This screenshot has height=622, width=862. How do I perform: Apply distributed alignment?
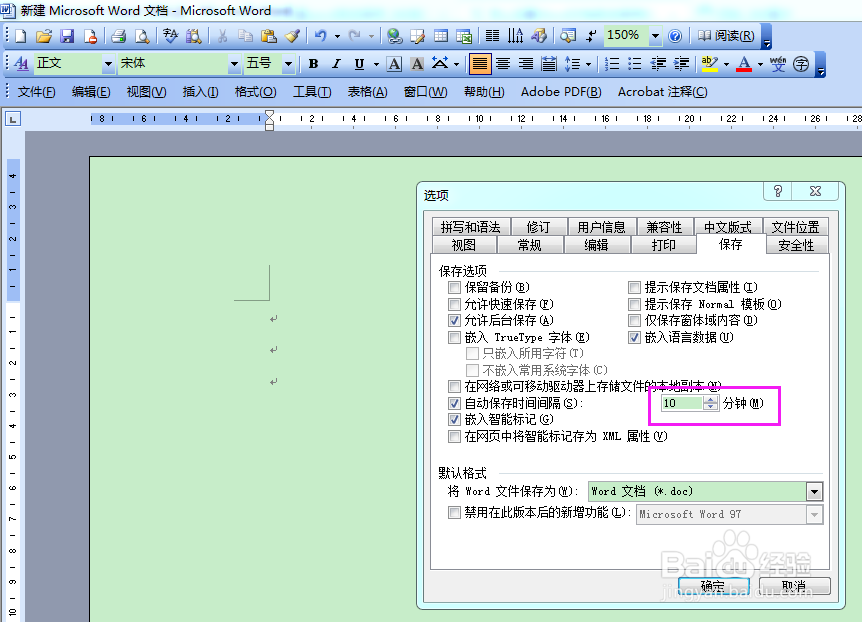click(x=549, y=64)
